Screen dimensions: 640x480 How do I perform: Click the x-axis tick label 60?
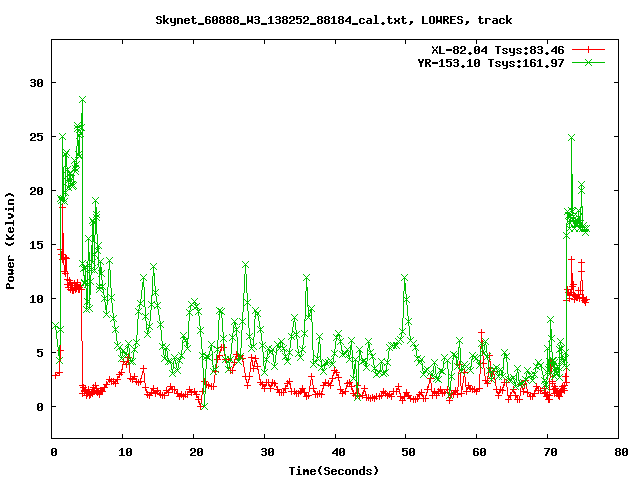coord(479,452)
